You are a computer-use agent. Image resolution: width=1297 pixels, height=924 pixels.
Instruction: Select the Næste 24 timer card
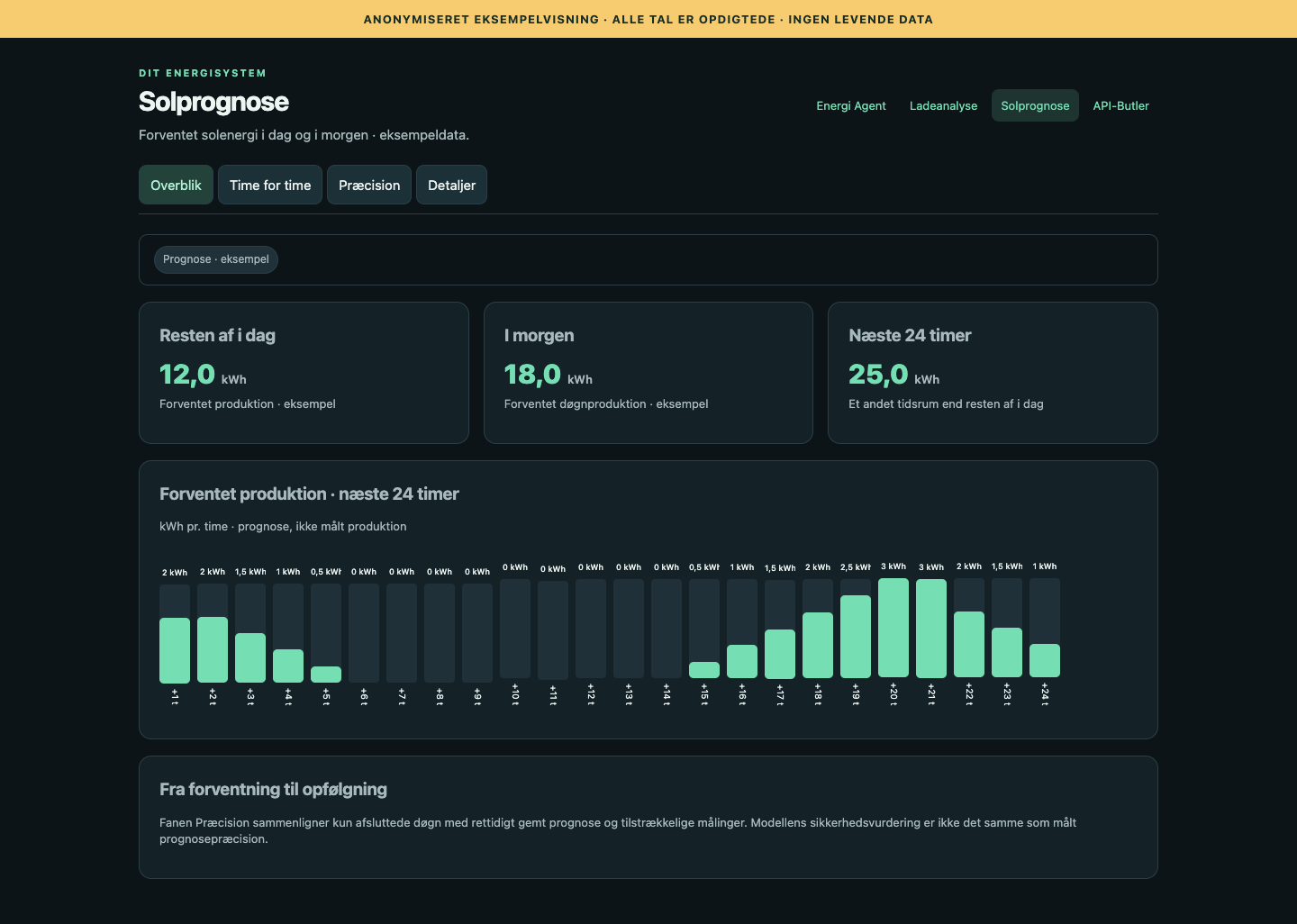point(993,373)
